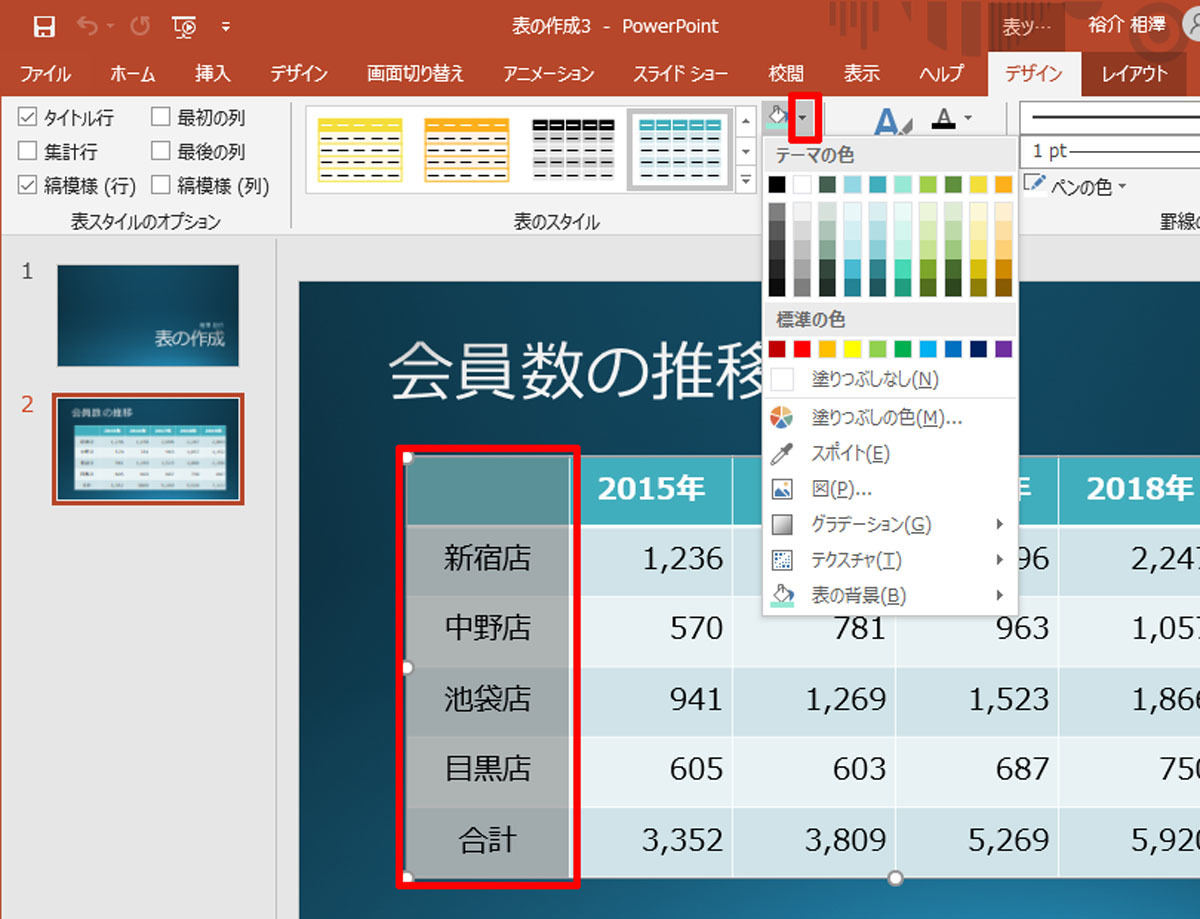Switch to the レイアウト tab

pos(1135,74)
